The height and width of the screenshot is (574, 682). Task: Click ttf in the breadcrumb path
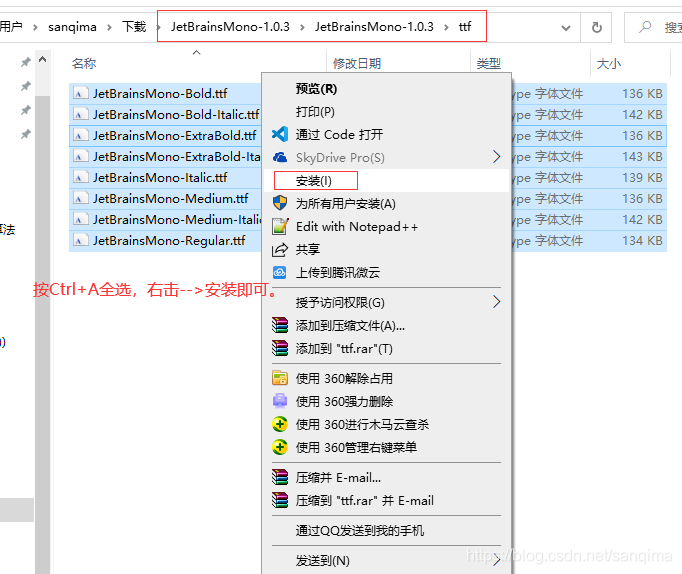tap(465, 27)
